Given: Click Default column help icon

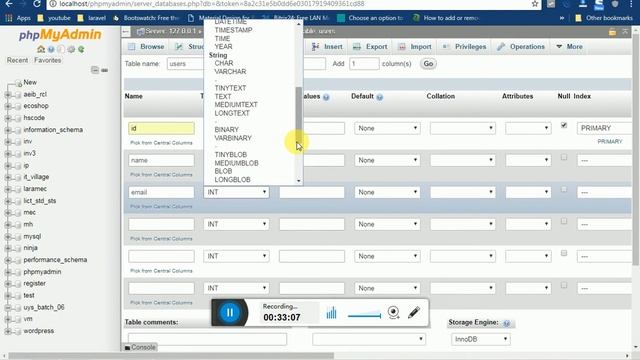Looking at the screenshot, I should click(380, 97).
